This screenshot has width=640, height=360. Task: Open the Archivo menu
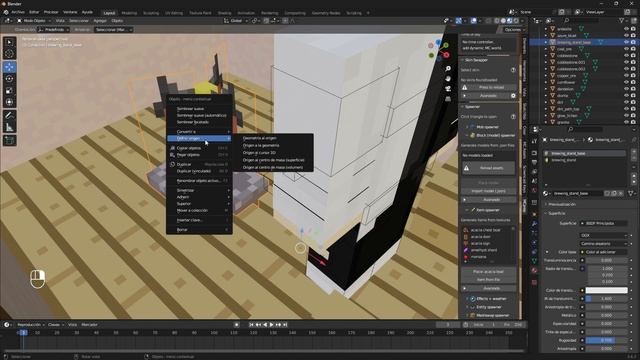(x=18, y=12)
